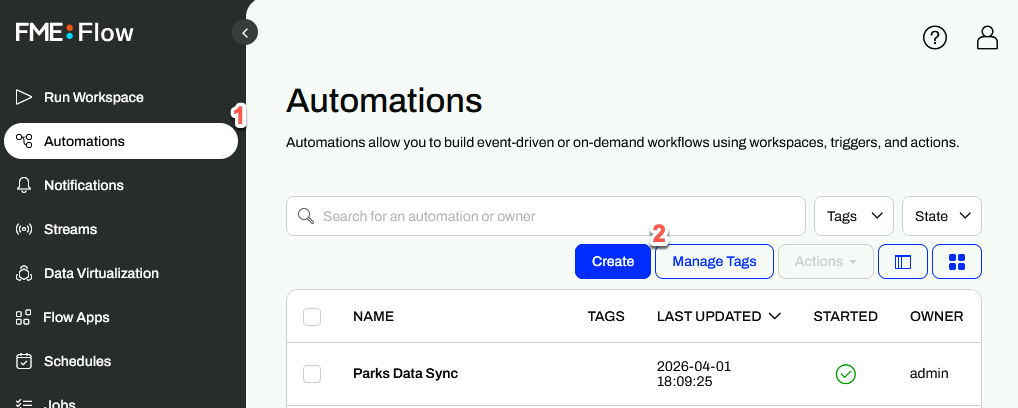Check the Parks Data Sync row checkbox
This screenshot has width=1018, height=408.
[x=312, y=374]
